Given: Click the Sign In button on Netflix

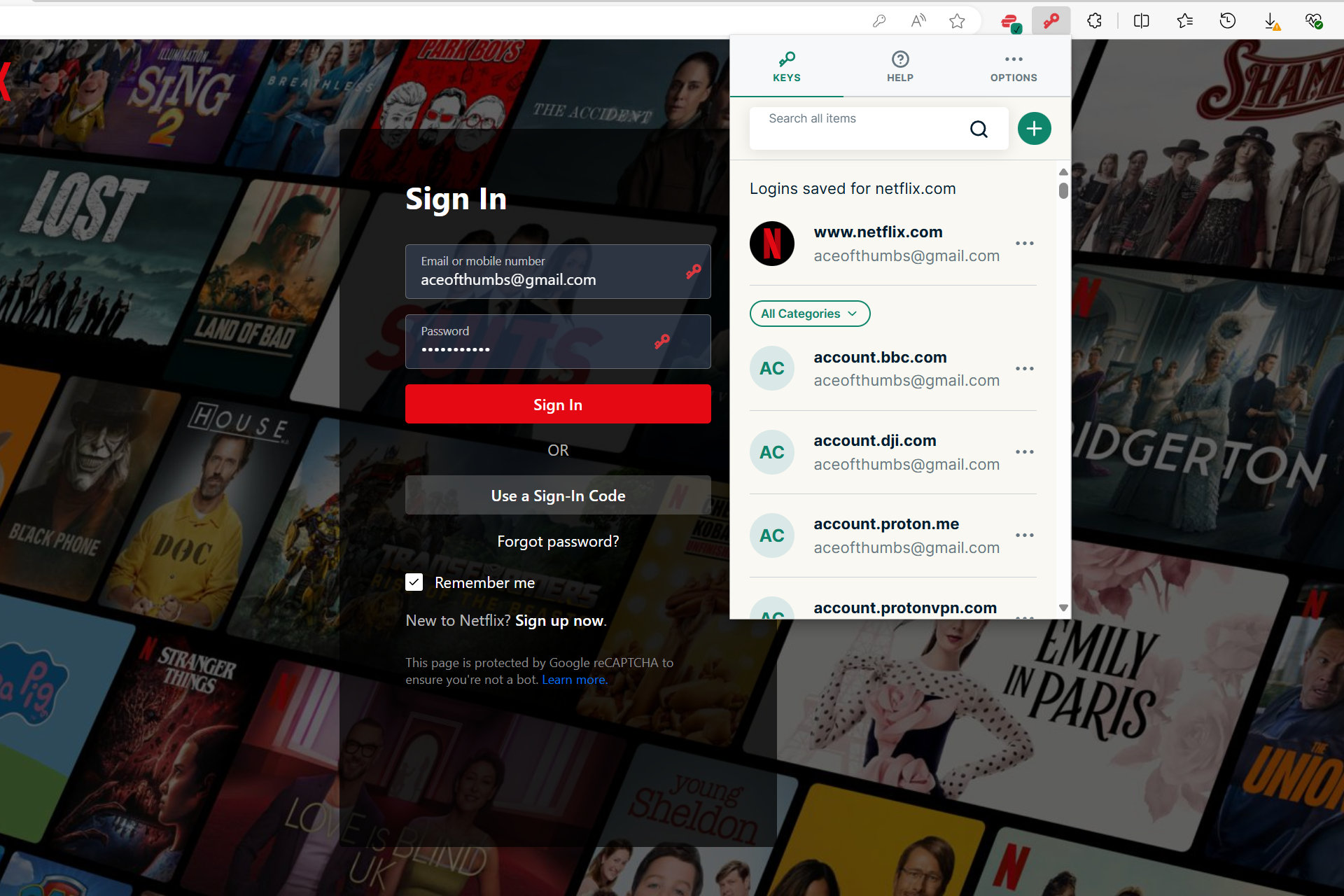Looking at the screenshot, I should [557, 404].
